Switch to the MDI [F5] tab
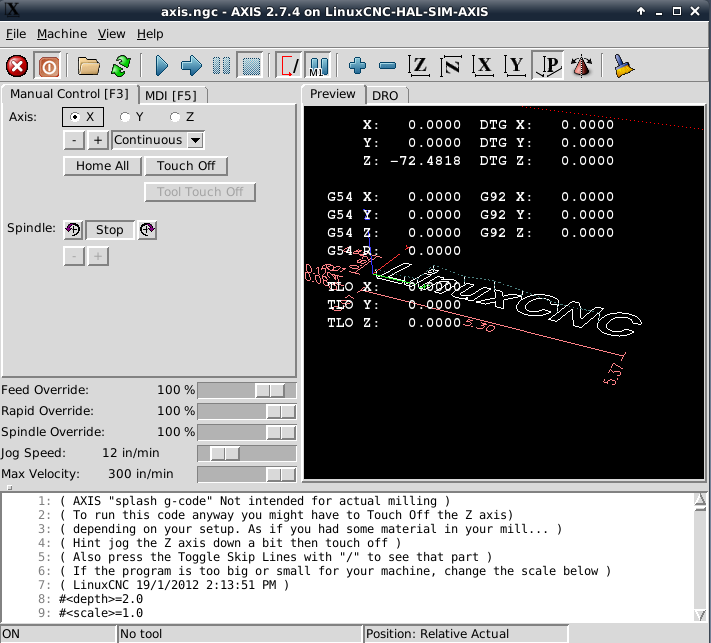 [171, 96]
